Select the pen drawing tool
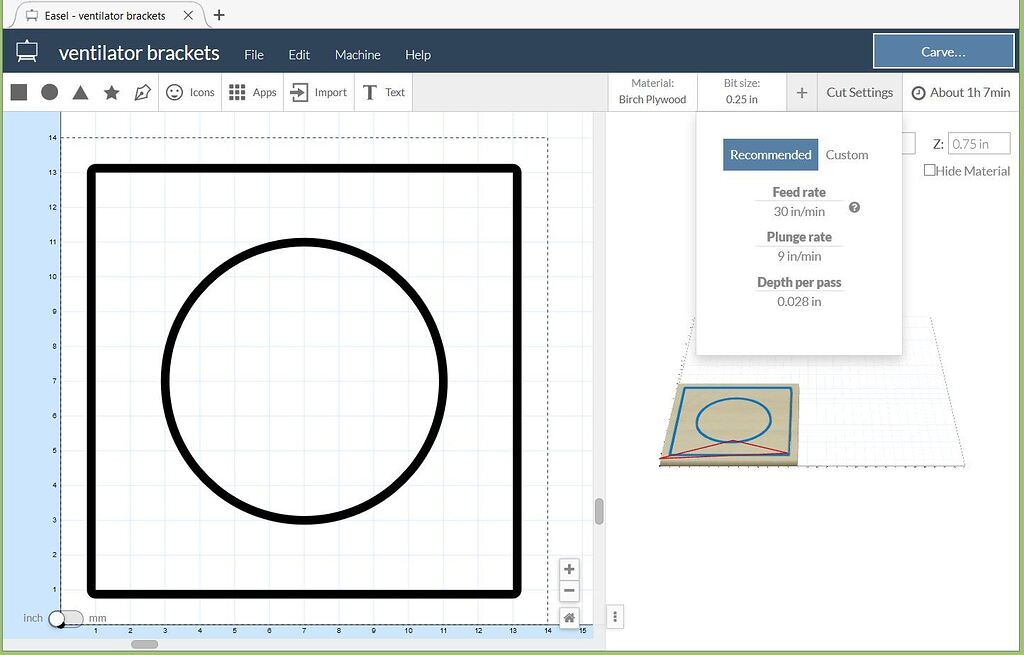1024x655 pixels. pos(142,91)
